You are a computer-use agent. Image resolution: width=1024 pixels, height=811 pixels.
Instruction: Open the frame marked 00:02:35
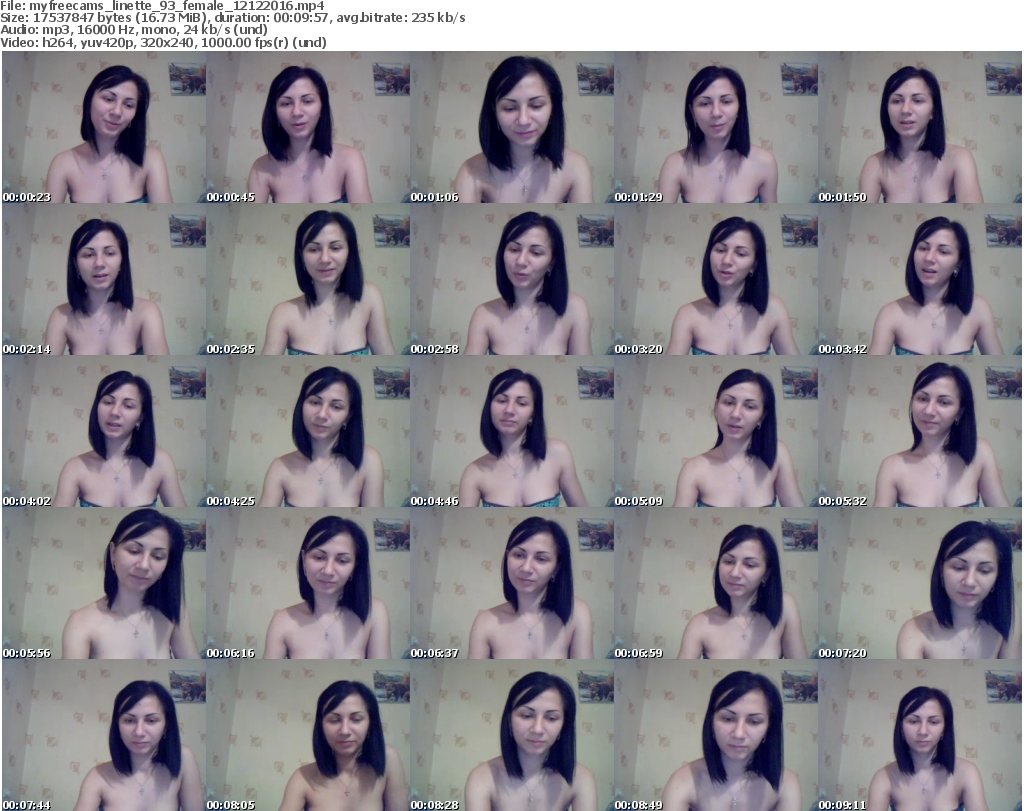(x=308, y=279)
